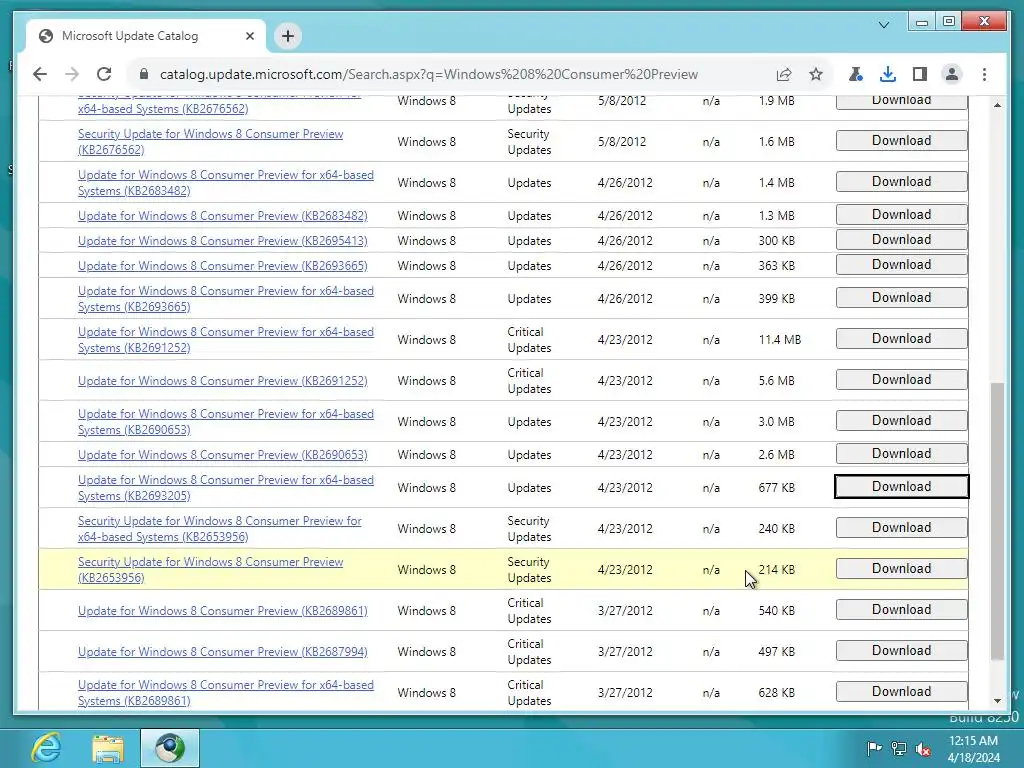Open the tab search chevron
This screenshot has height=768, width=1024.
pyautogui.click(x=884, y=25)
